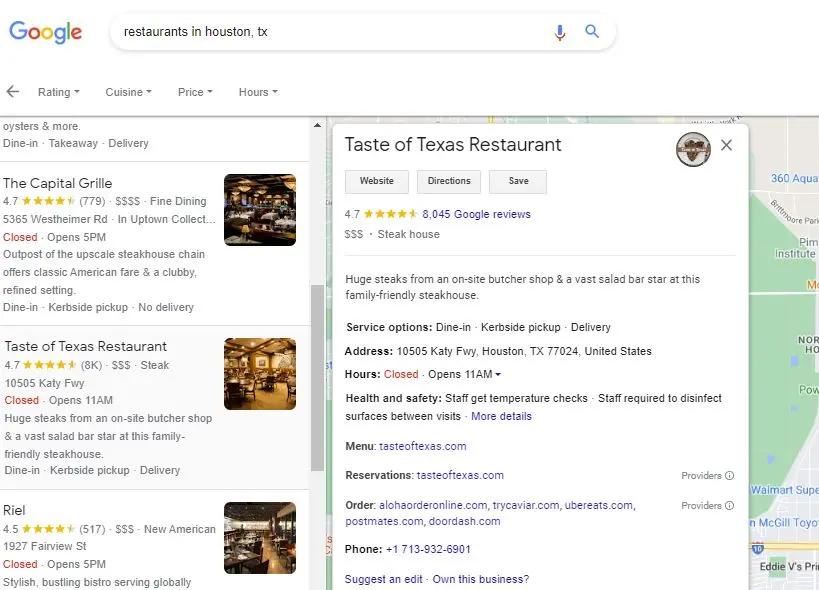Go back using the left arrow icon

[x=13, y=92]
